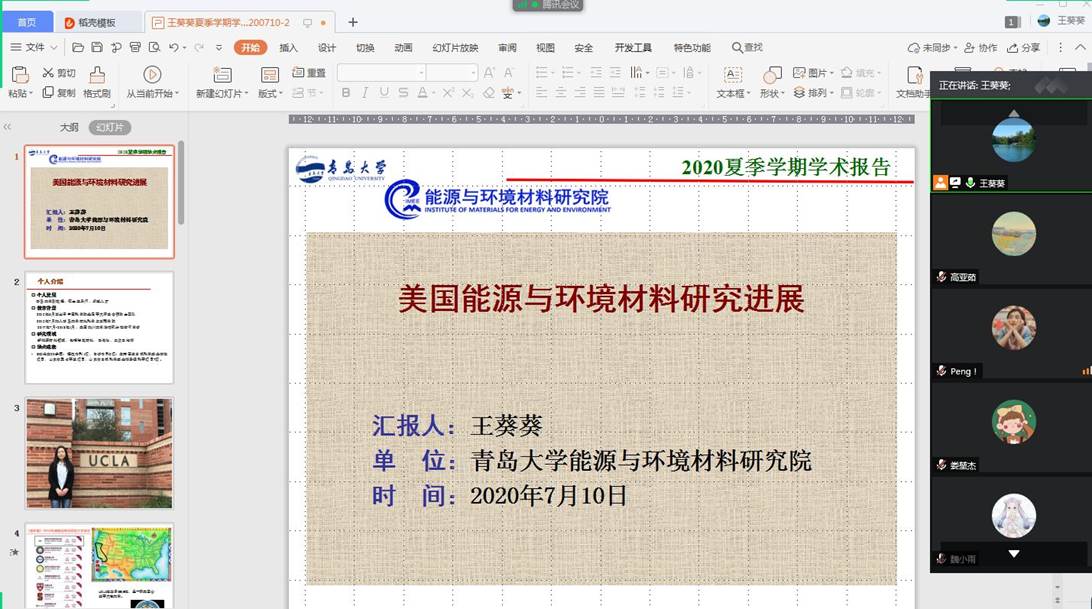Click the Save icon in quick toolbar
Screen dimensions: 1092x609
tap(97, 47)
